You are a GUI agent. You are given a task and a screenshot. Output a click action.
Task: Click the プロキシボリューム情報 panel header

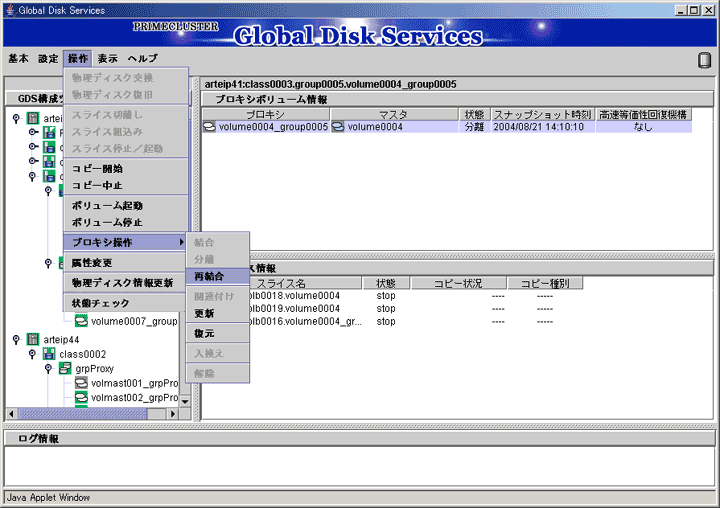[457, 99]
